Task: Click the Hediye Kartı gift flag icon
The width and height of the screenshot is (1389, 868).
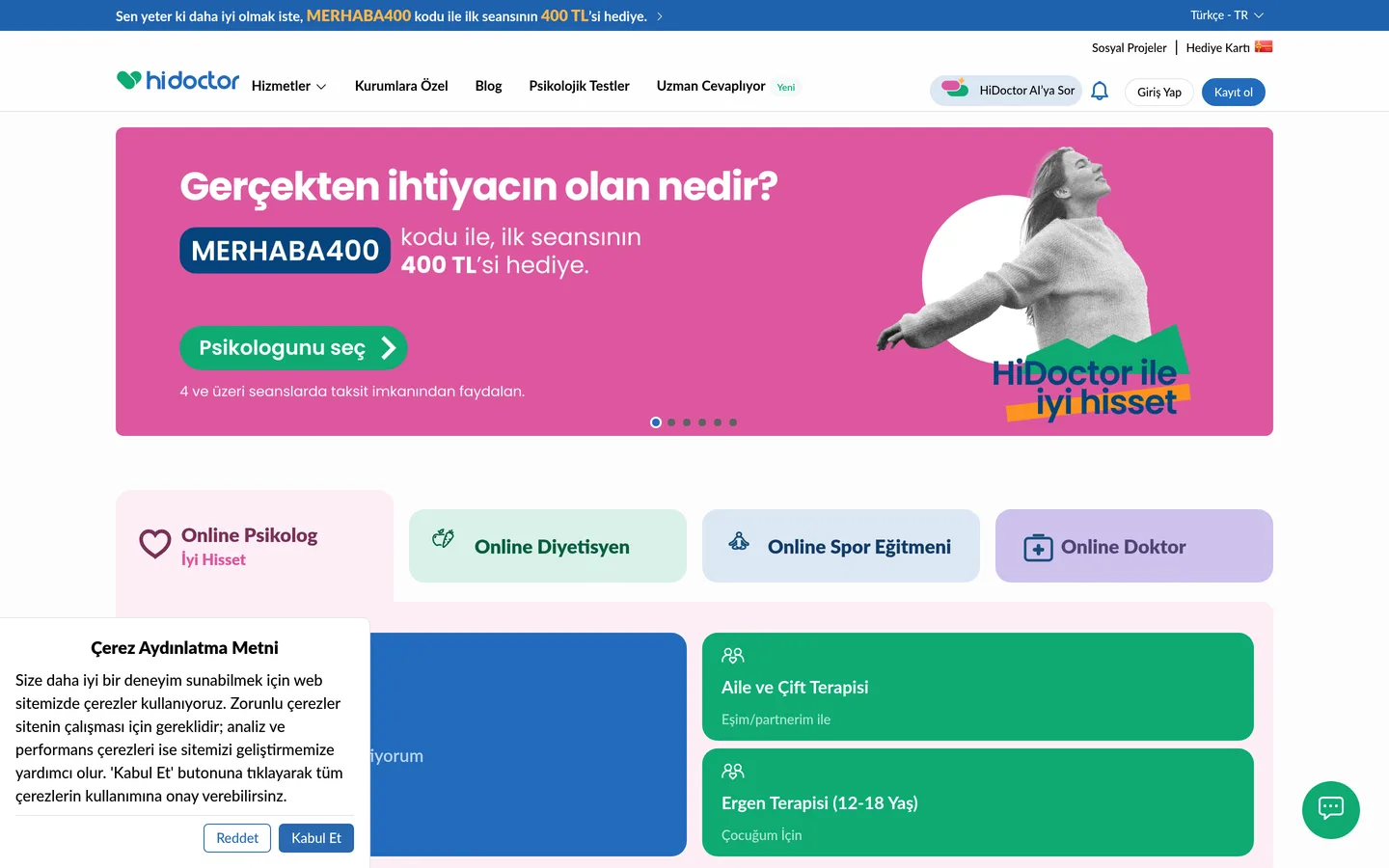Action: (x=1264, y=46)
